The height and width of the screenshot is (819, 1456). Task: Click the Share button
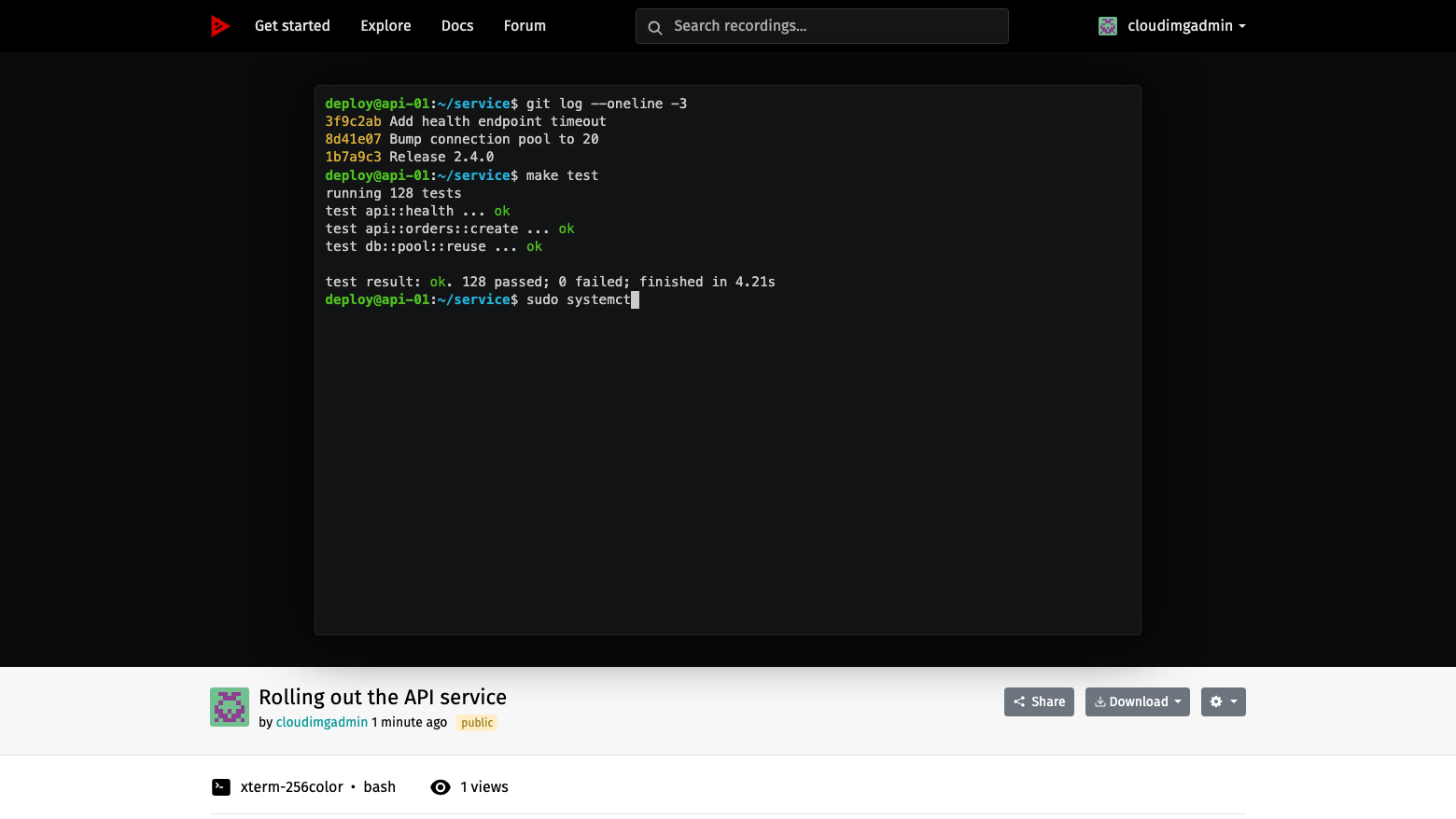coord(1039,701)
